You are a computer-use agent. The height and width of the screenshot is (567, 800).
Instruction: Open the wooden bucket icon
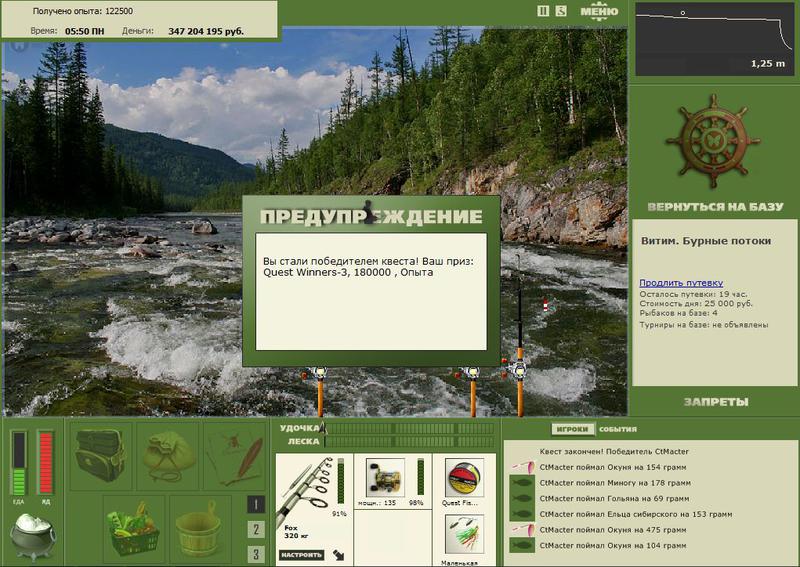click(x=199, y=528)
